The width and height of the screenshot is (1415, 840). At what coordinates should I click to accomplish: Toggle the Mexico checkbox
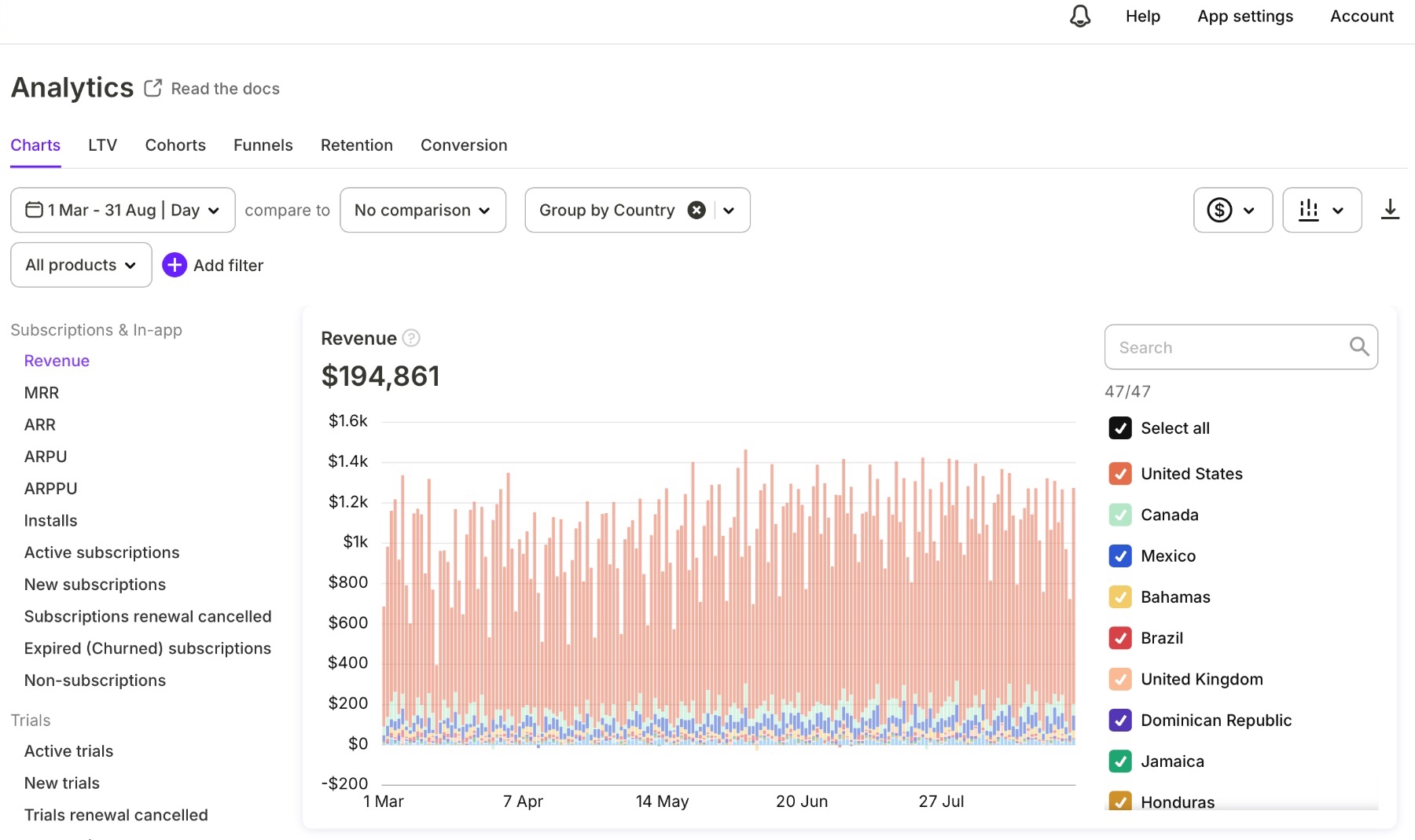(x=1120, y=556)
